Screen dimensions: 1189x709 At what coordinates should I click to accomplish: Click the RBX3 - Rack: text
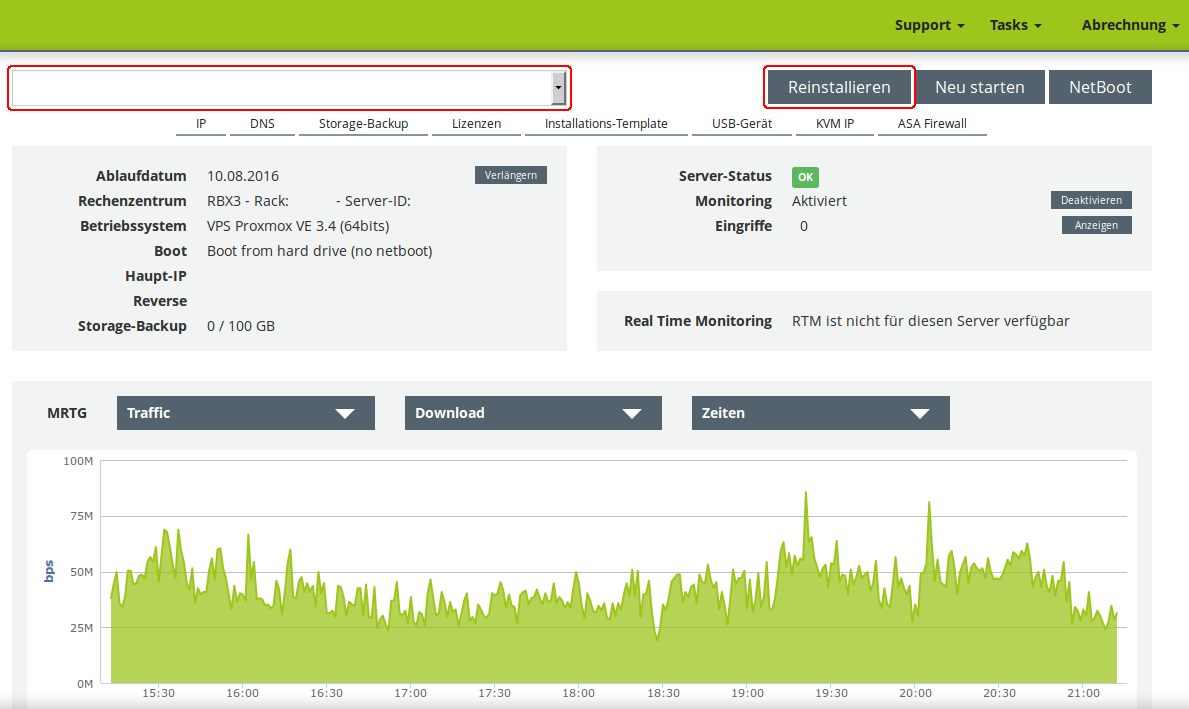point(248,201)
